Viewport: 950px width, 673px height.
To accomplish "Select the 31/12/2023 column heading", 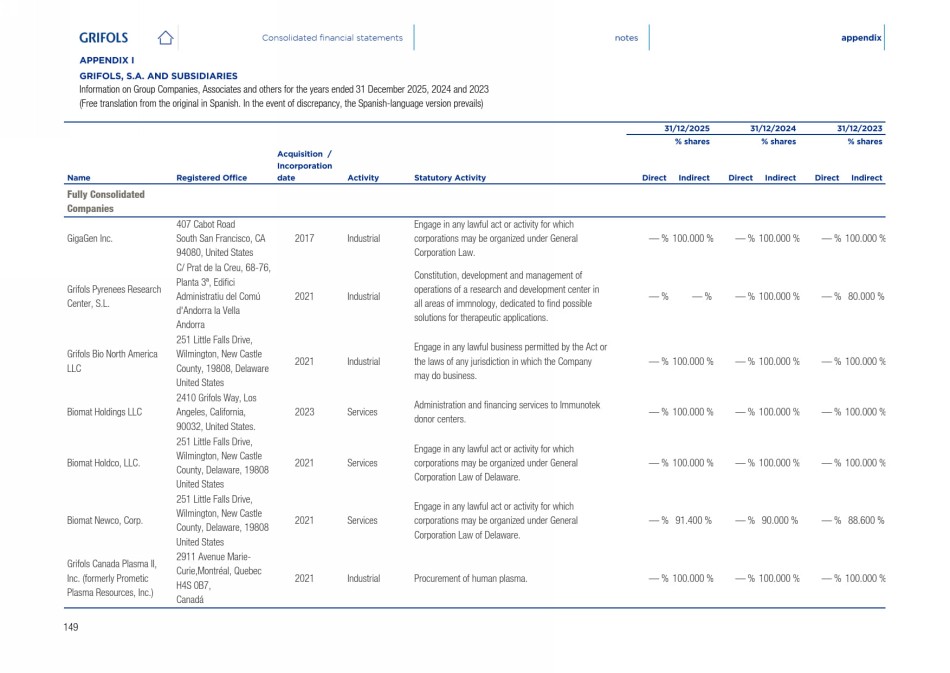I will (x=859, y=129).
